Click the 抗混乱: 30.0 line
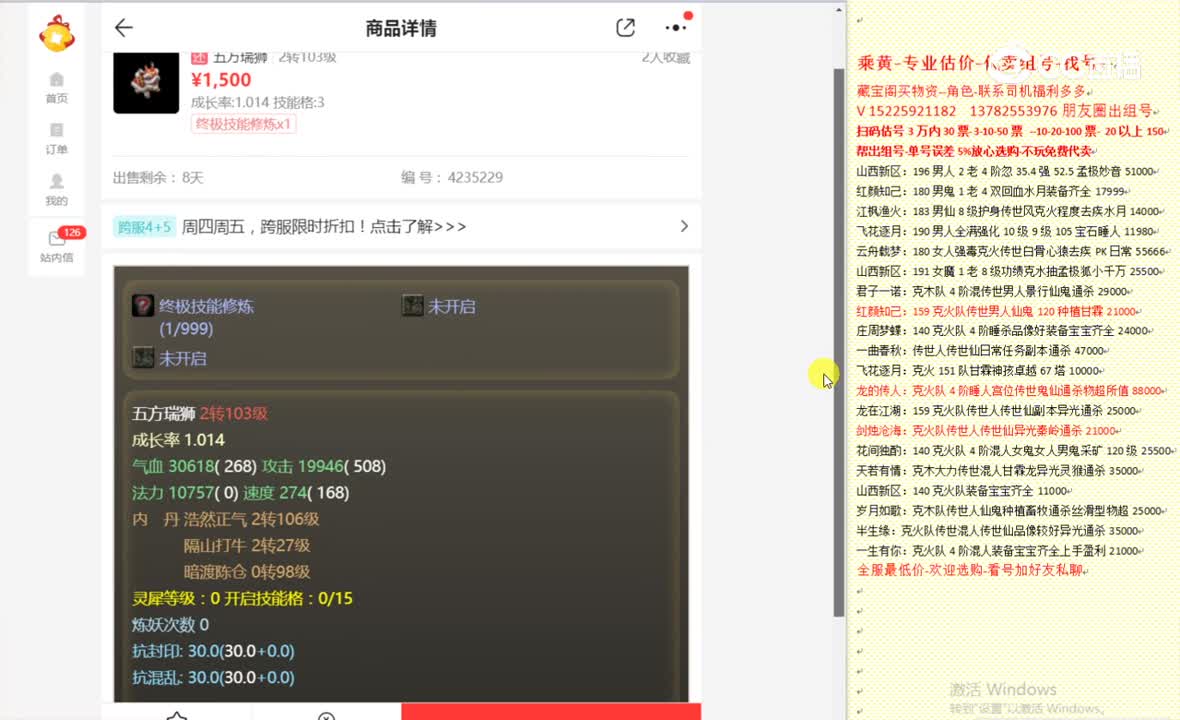1180x720 pixels. point(213,678)
